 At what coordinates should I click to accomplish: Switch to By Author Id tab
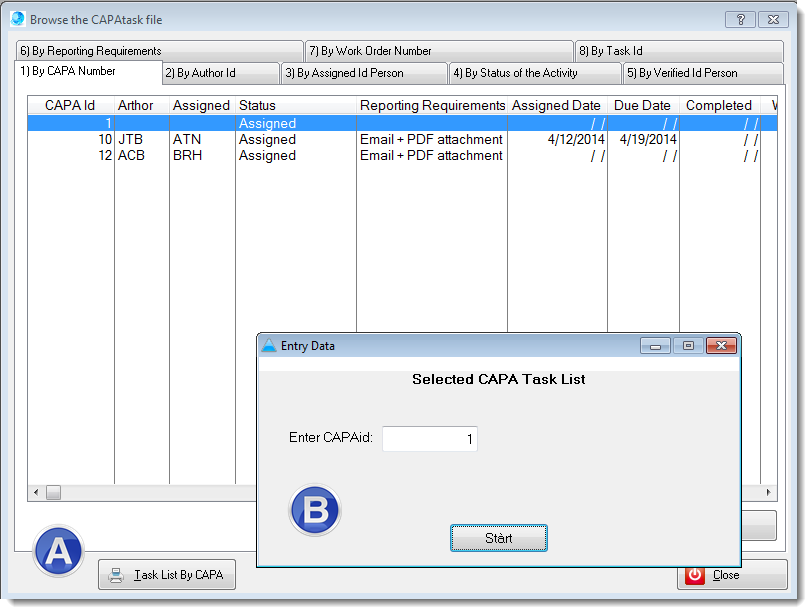[220, 73]
